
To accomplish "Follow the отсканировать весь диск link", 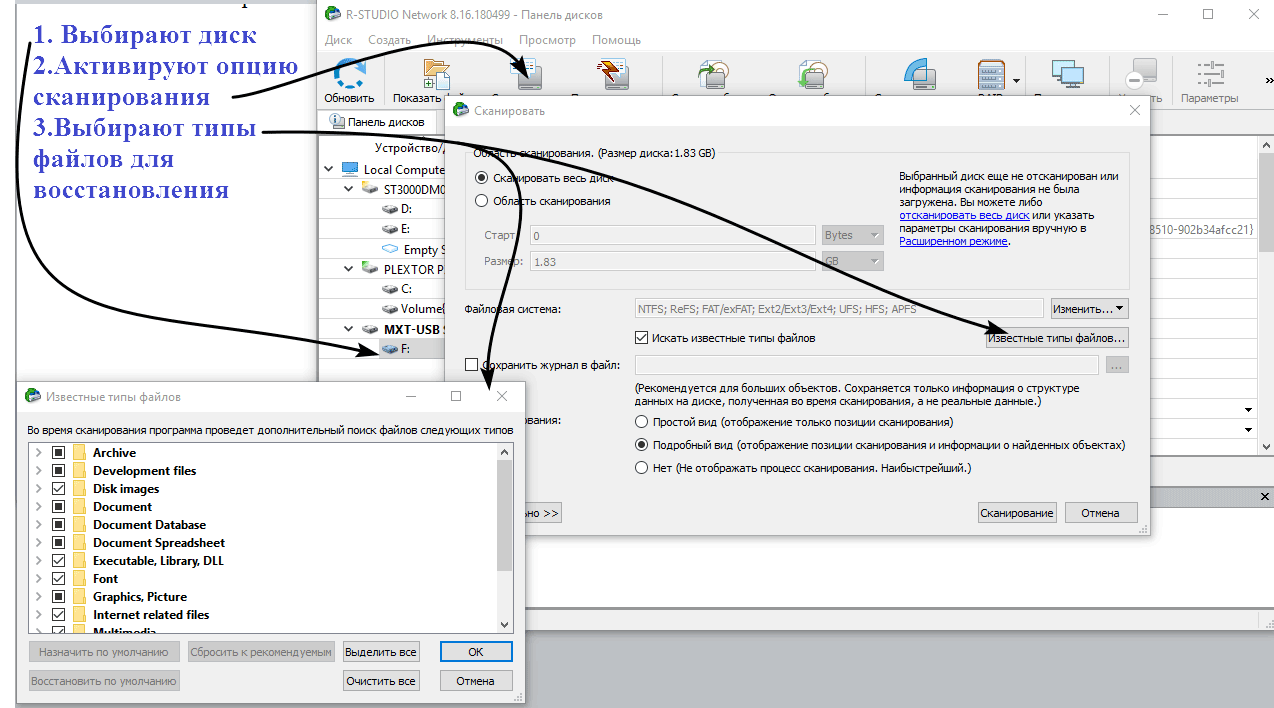I will coord(964,215).
